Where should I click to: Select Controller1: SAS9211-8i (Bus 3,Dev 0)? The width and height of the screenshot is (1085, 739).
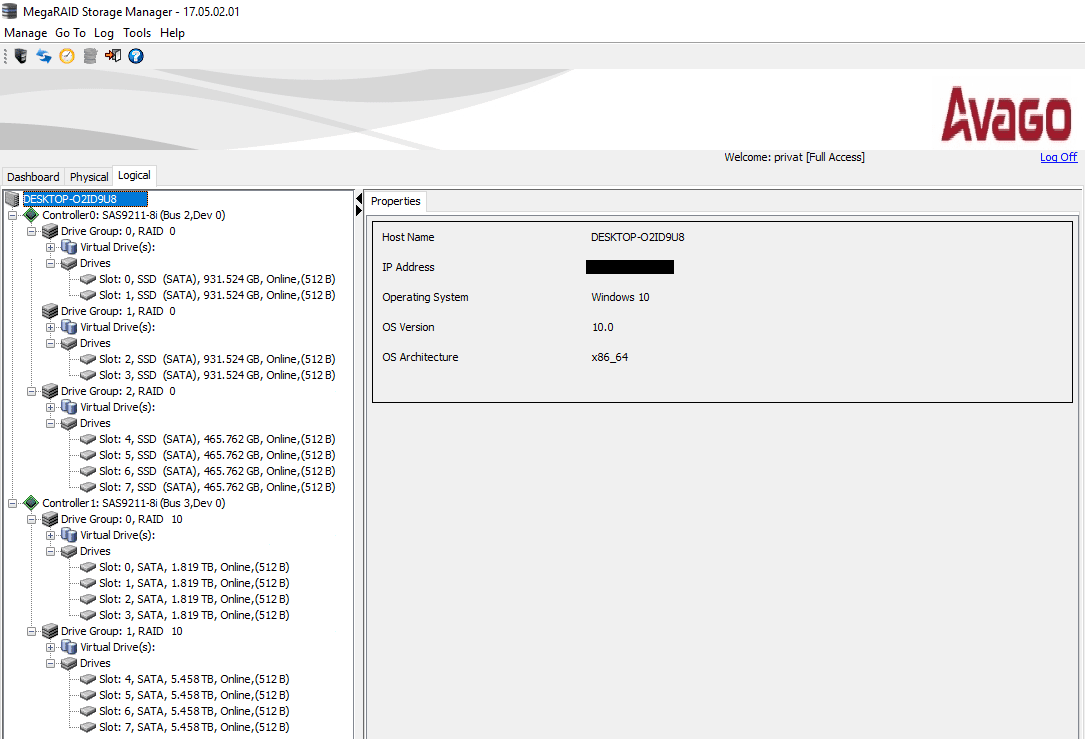pos(134,503)
